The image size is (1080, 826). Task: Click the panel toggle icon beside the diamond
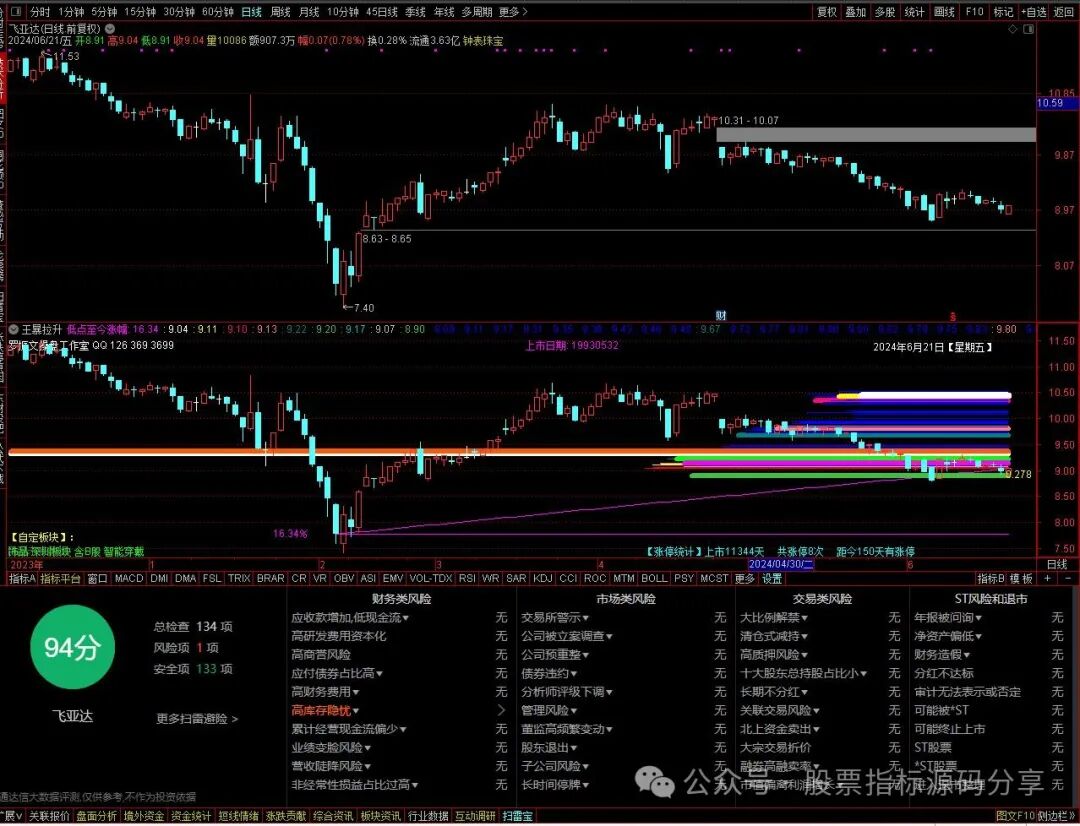tap(1029, 29)
